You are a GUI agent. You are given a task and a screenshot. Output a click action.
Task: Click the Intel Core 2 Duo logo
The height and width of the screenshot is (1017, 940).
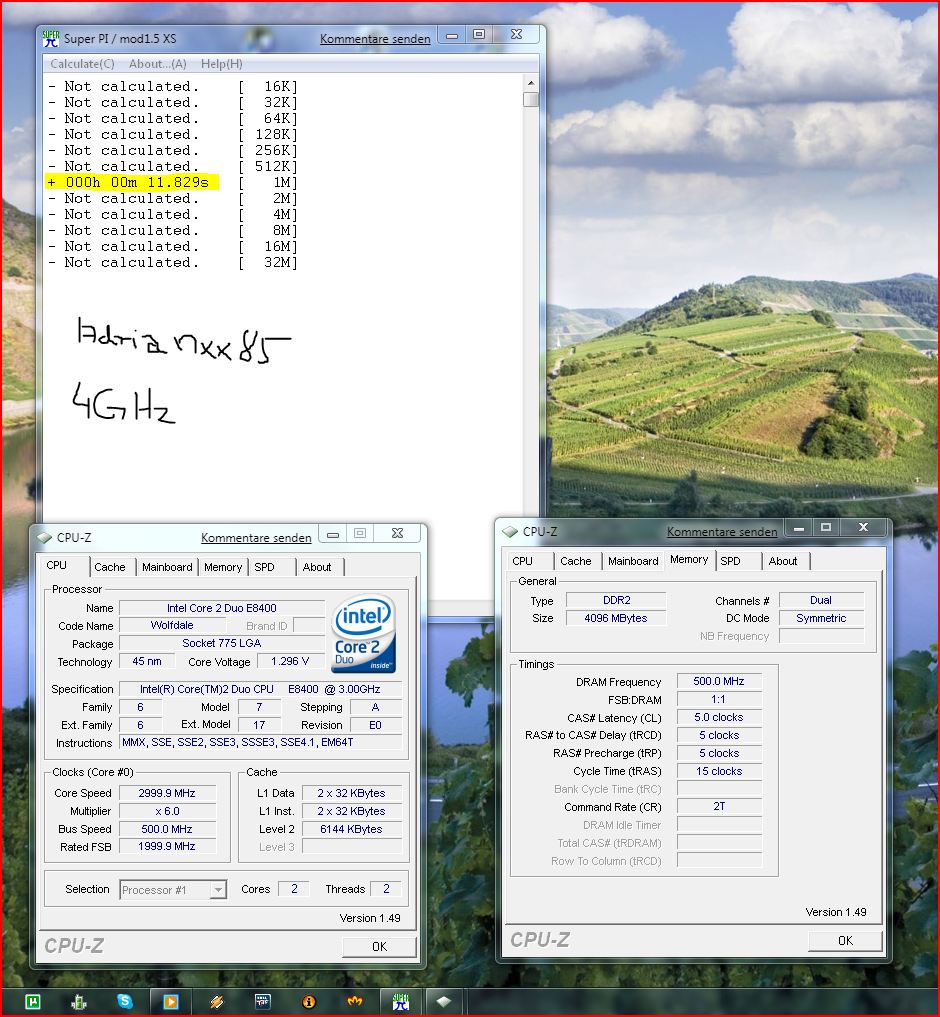(364, 633)
